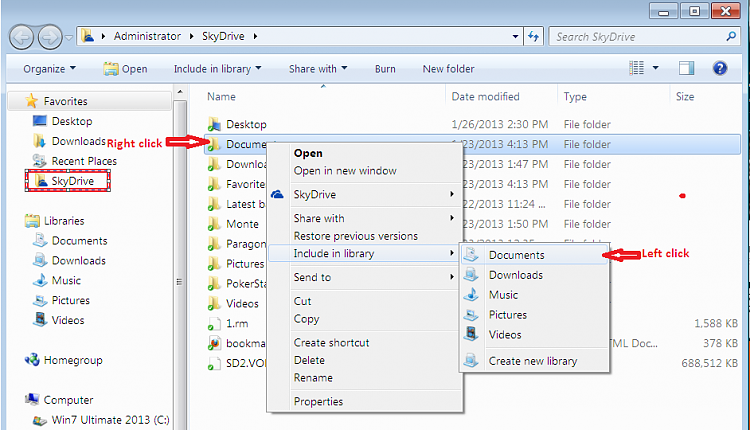Click navigation pane scrollbar up arrow
Viewport: 750px width, 430px height.
click(180, 91)
